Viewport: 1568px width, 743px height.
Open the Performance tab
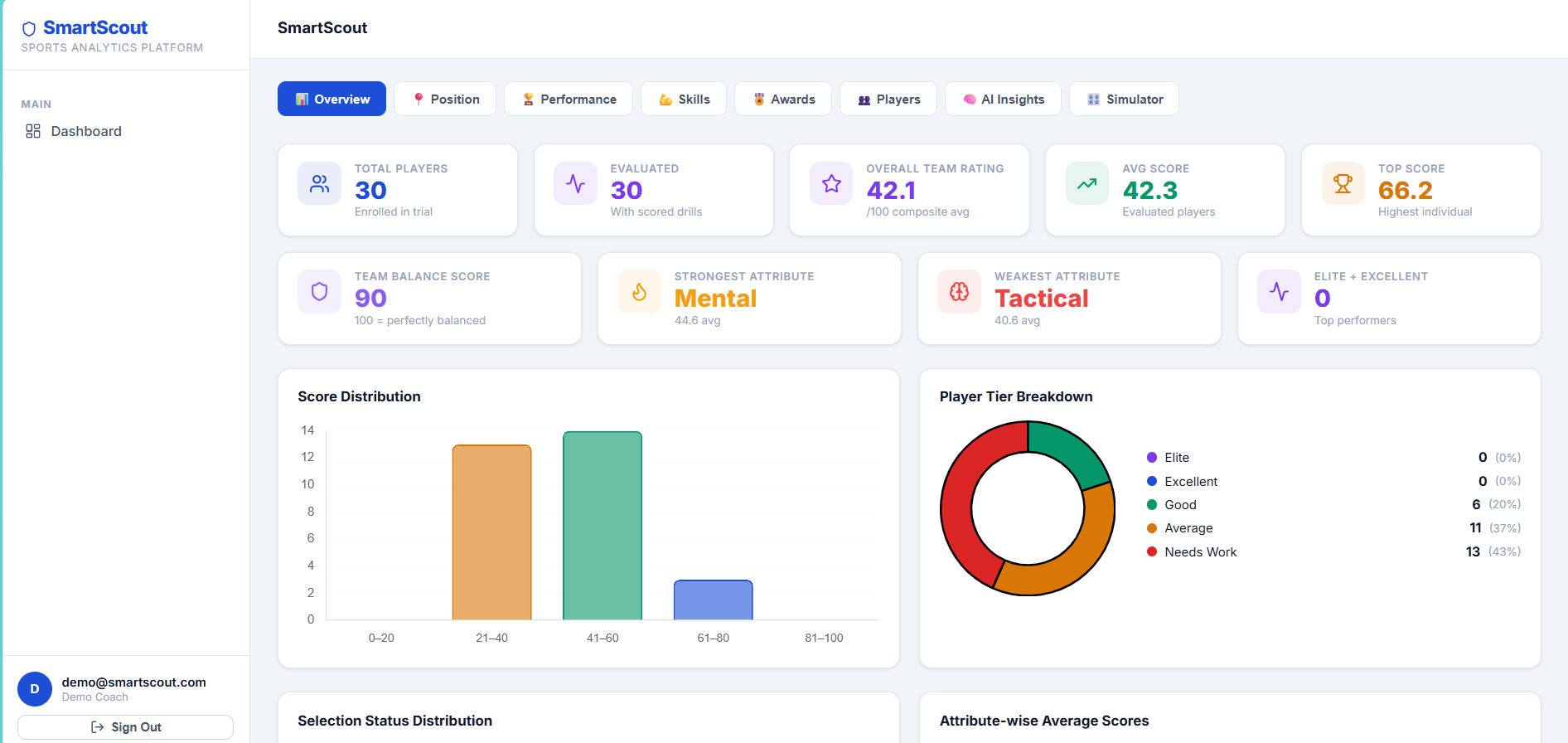click(569, 99)
